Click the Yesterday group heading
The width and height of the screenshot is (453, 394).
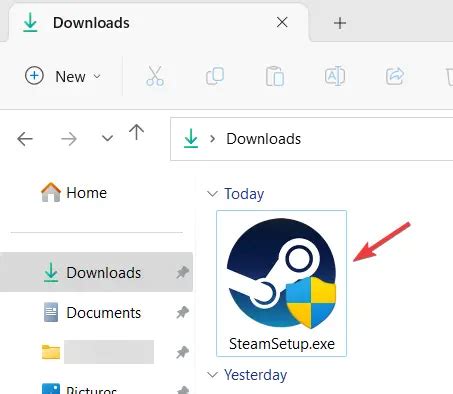point(255,375)
